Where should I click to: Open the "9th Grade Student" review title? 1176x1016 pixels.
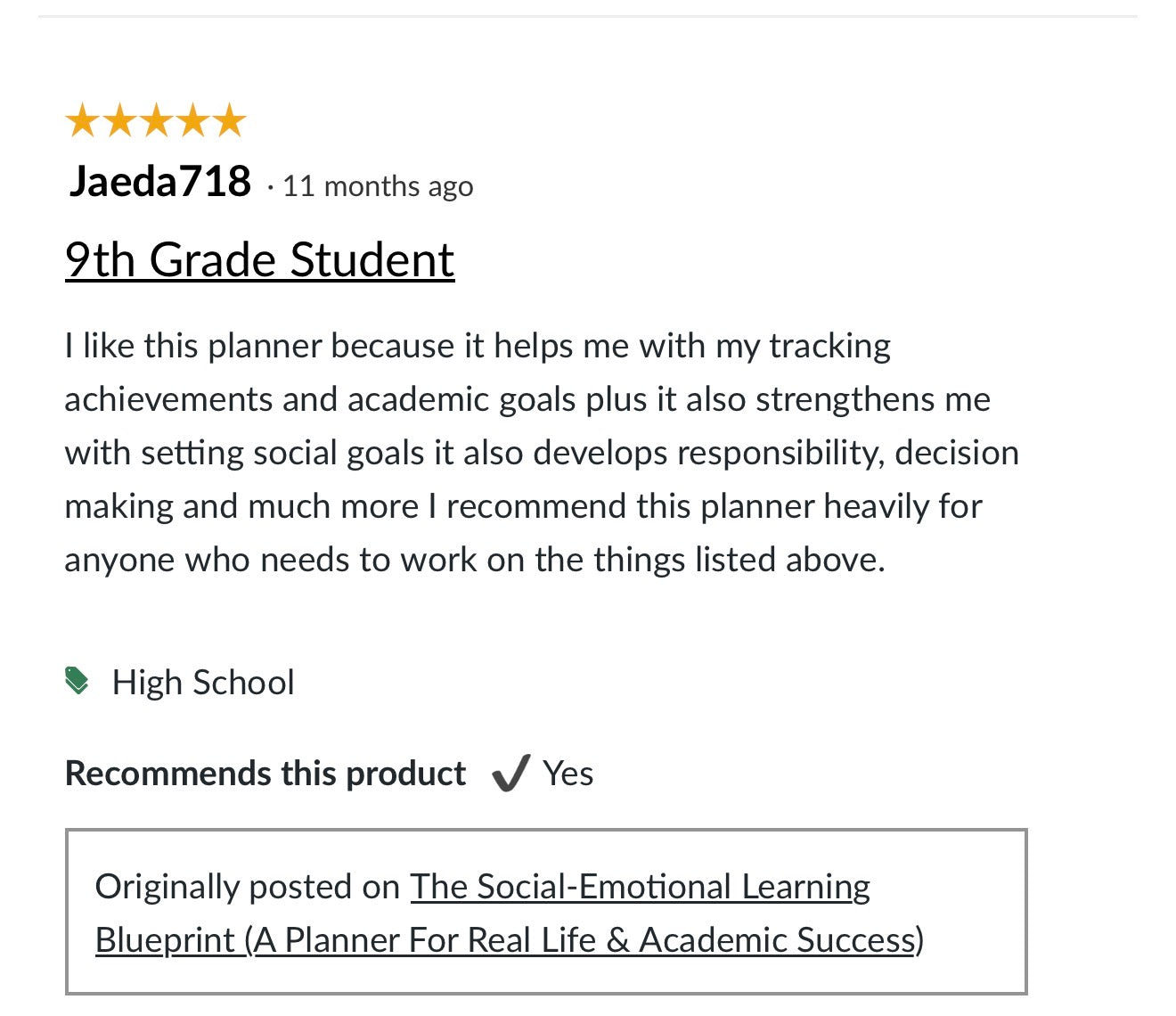pos(259,260)
